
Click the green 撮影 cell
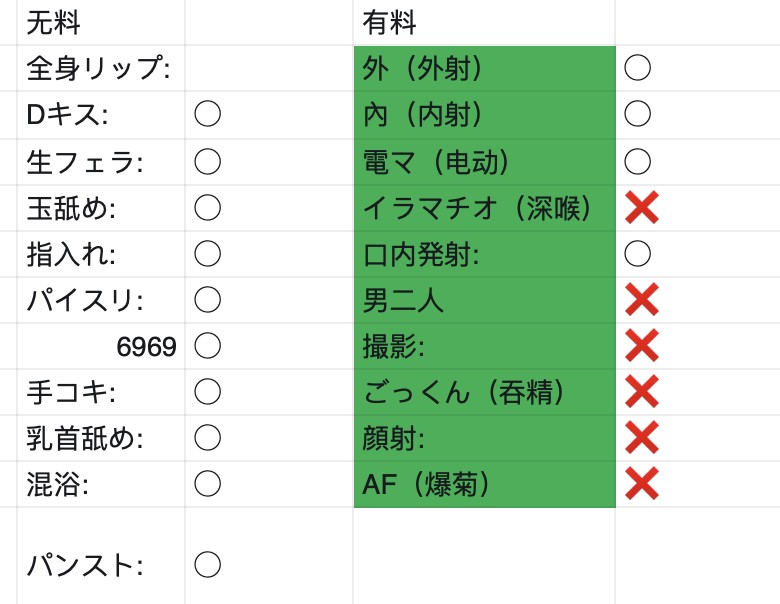point(485,346)
